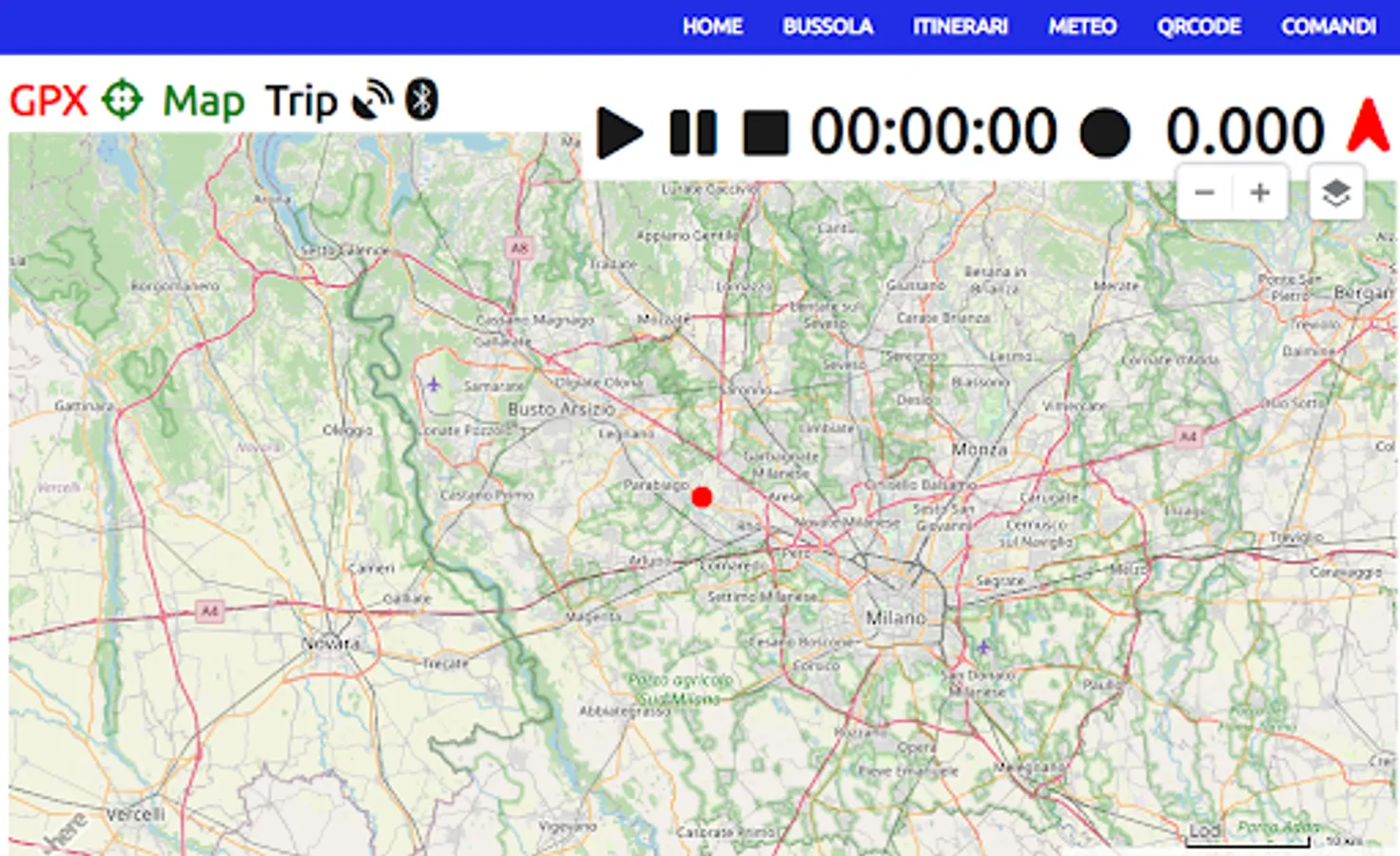This screenshot has width=1400, height=856.
Task: Start the trip timer with the play button
Action: point(620,132)
